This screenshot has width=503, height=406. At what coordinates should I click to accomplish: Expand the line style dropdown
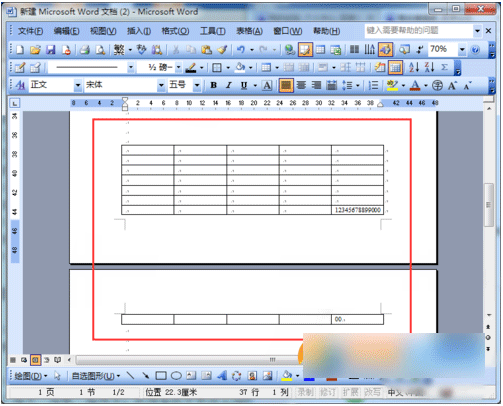coord(131,68)
